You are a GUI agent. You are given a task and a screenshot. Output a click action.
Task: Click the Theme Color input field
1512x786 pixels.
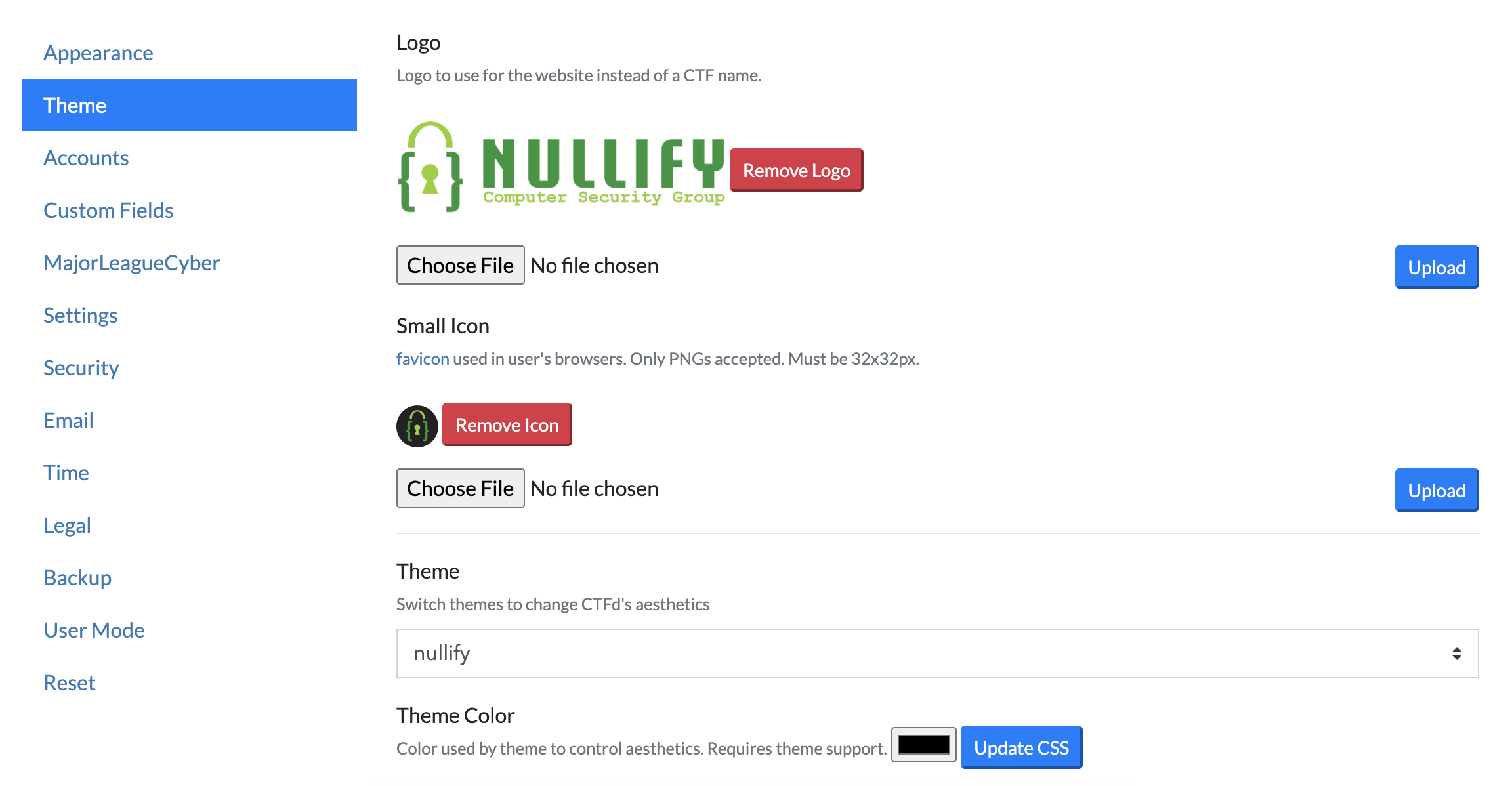[921, 747]
